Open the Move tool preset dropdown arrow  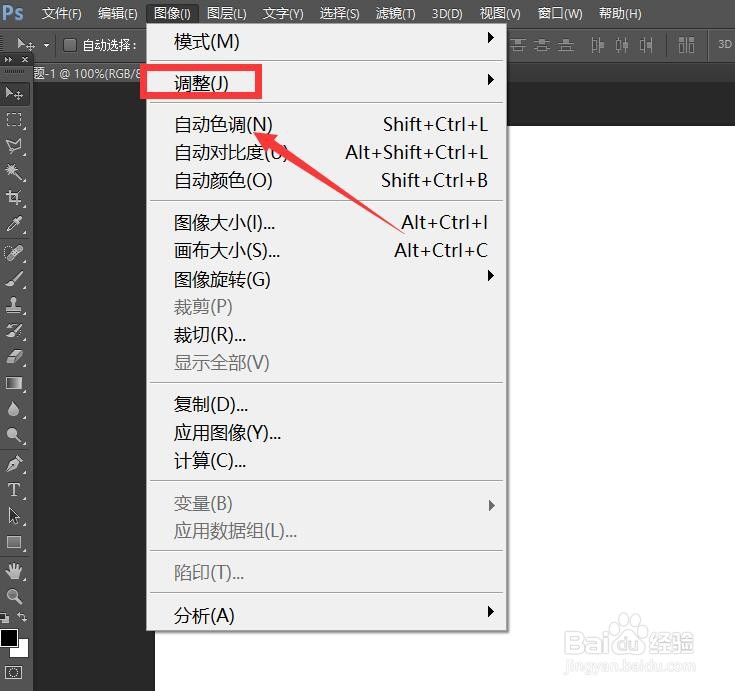[46, 45]
